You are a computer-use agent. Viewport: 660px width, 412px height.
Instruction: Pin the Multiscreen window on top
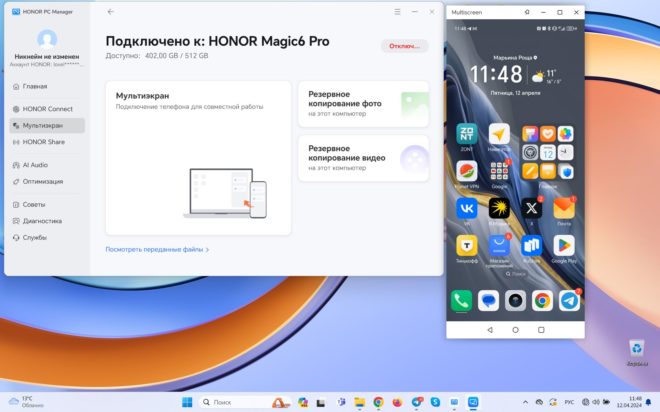(x=527, y=12)
